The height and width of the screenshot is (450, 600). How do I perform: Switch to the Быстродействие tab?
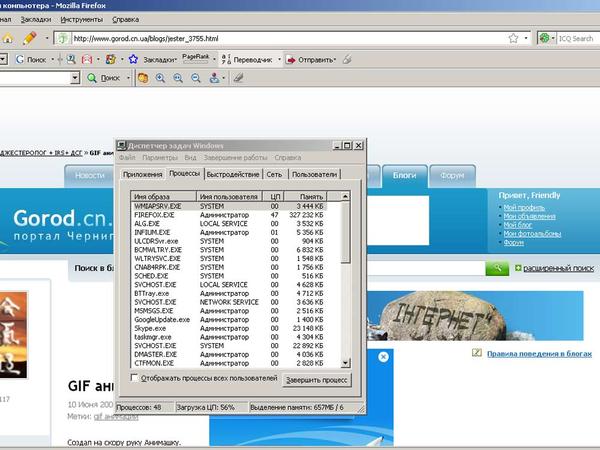[x=234, y=174]
